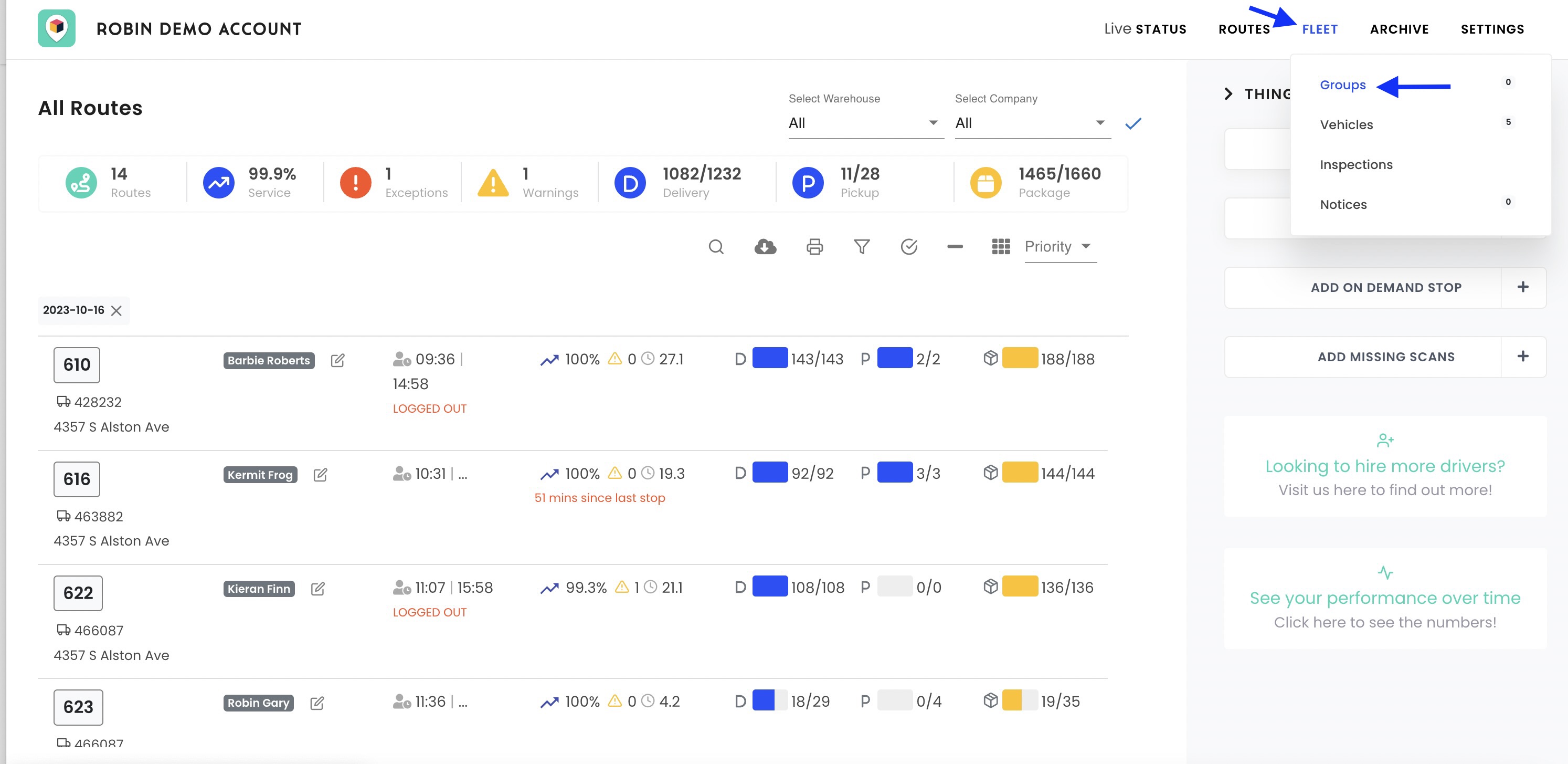Edit driver Kermit Frog pencil icon
This screenshot has width=1568, height=764.
(320, 475)
